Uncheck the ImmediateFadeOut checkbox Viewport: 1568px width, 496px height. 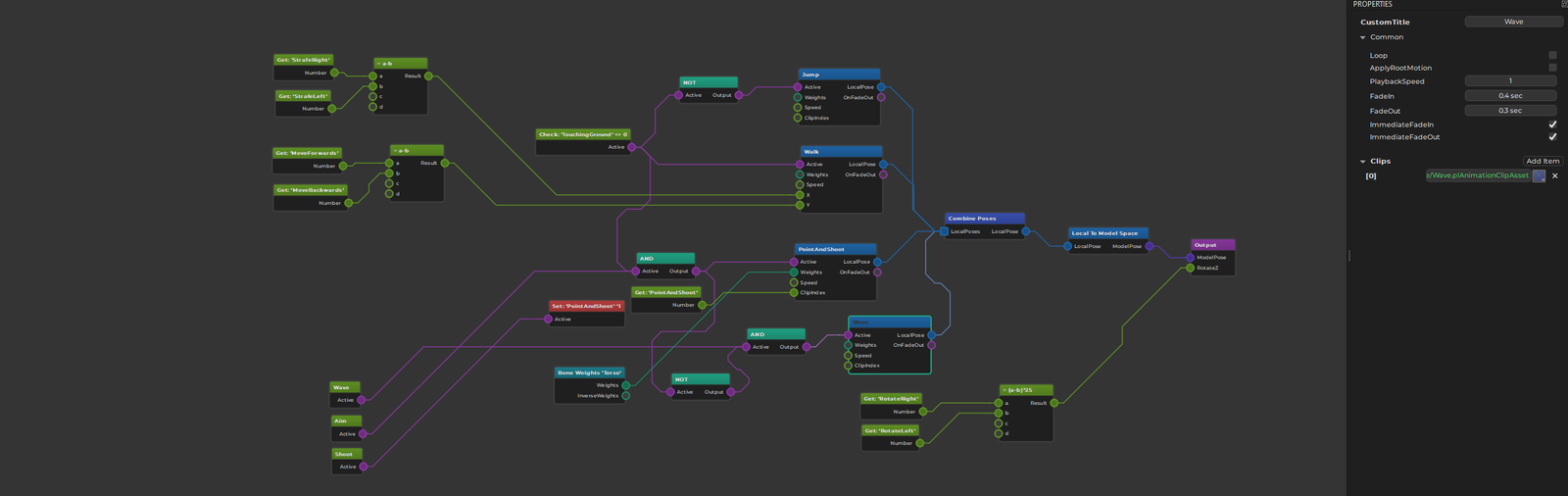[x=1552, y=137]
